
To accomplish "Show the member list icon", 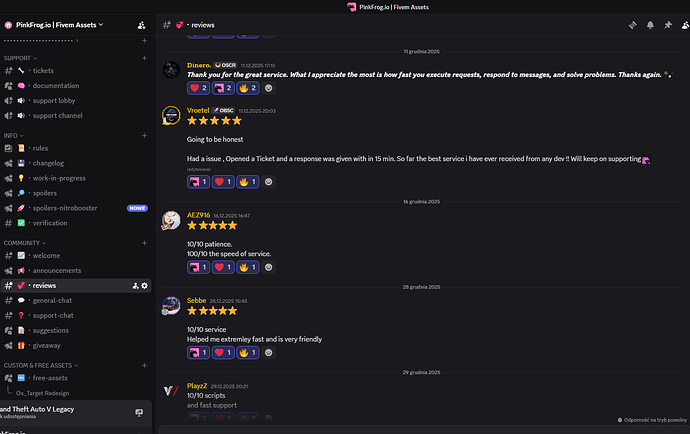I will point(685,24).
